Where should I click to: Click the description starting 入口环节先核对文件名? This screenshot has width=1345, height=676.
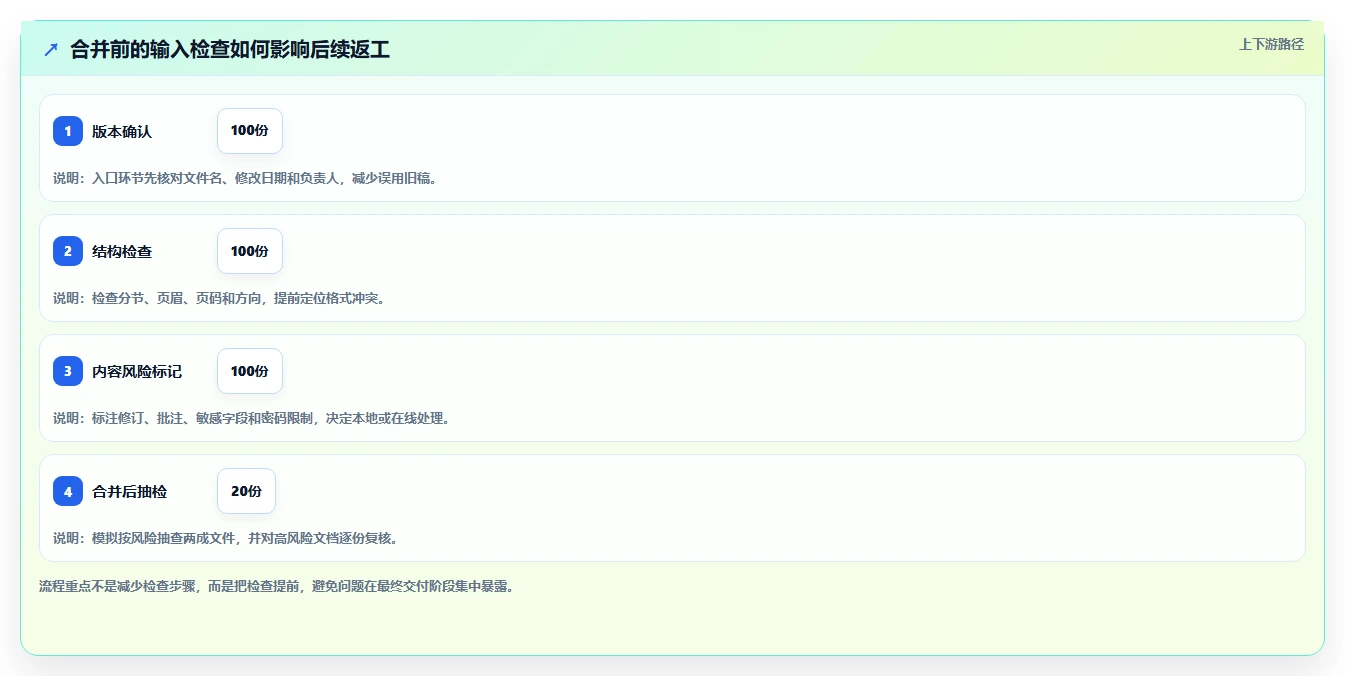[x=245, y=178]
